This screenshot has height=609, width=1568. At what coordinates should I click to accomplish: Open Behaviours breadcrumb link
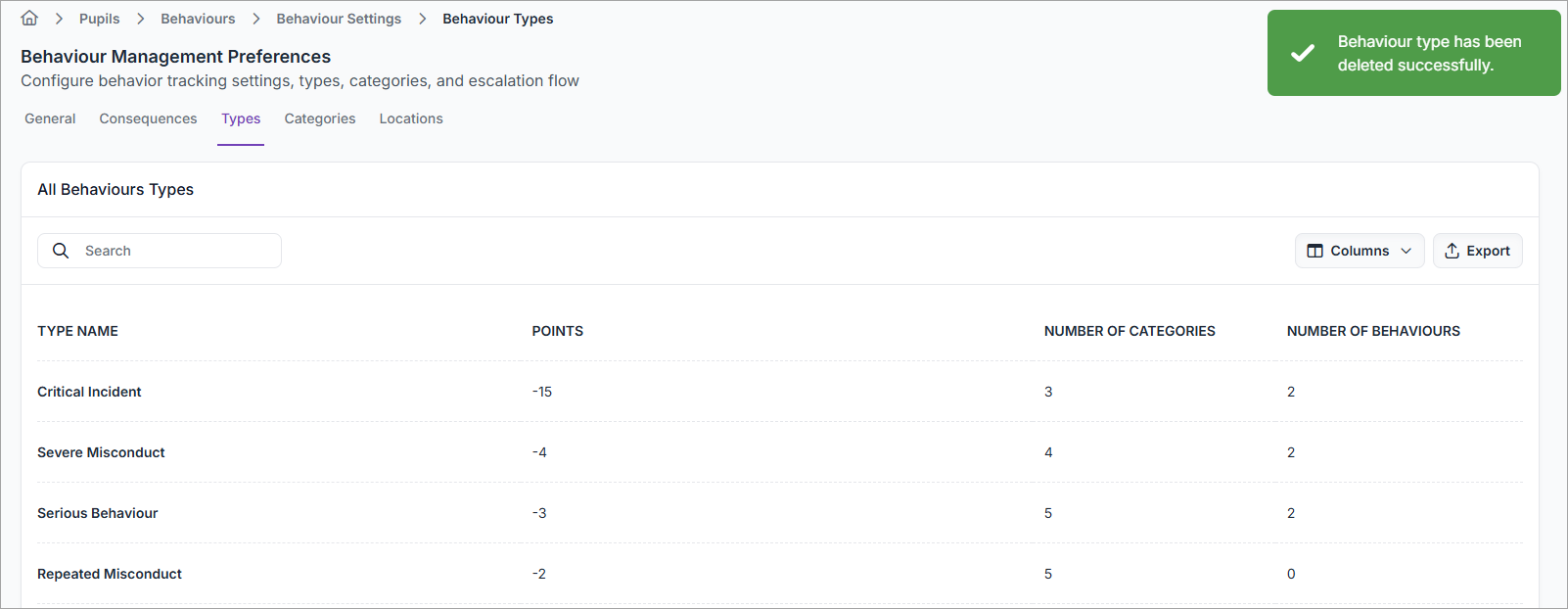pos(198,19)
